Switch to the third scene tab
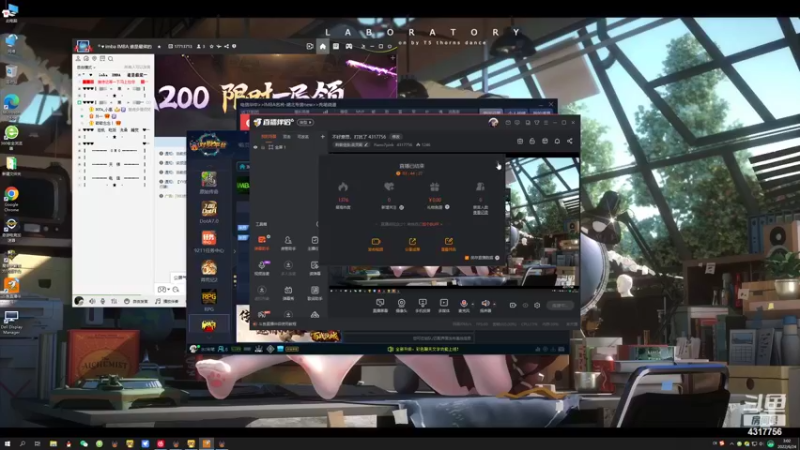 pyautogui.click(x=303, y=137)
